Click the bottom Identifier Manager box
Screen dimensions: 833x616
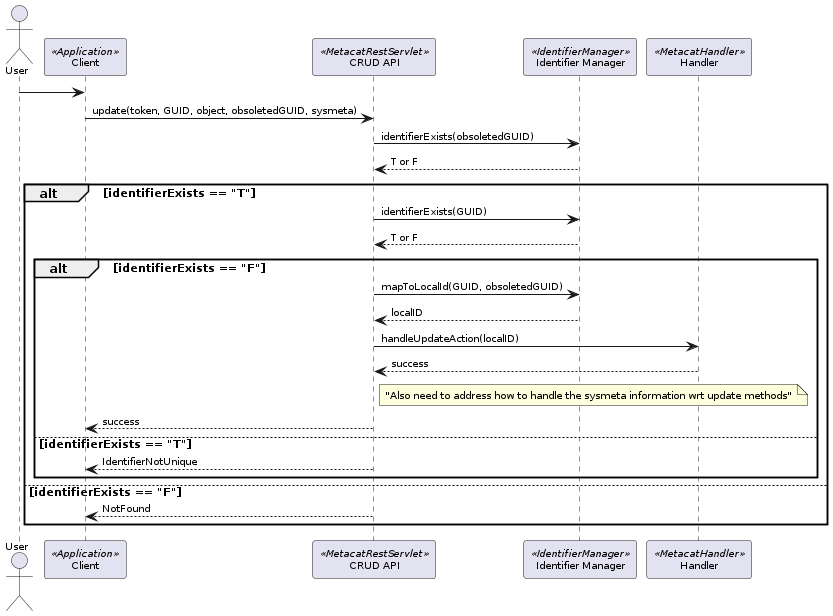(x=579, y=559)
